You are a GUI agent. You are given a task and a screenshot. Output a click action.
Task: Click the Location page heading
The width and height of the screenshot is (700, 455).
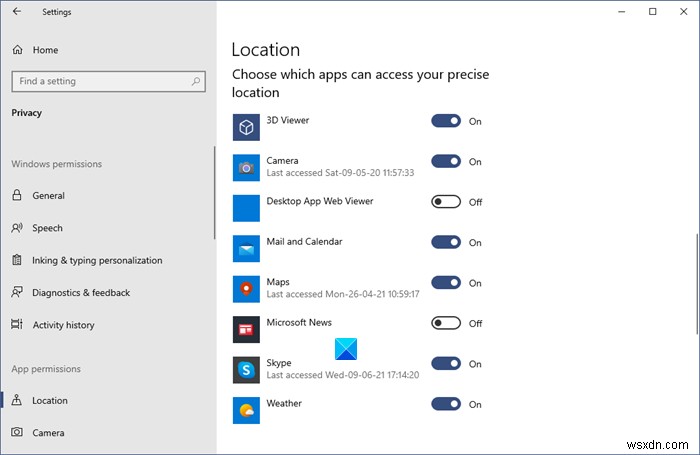click(266, 49)
